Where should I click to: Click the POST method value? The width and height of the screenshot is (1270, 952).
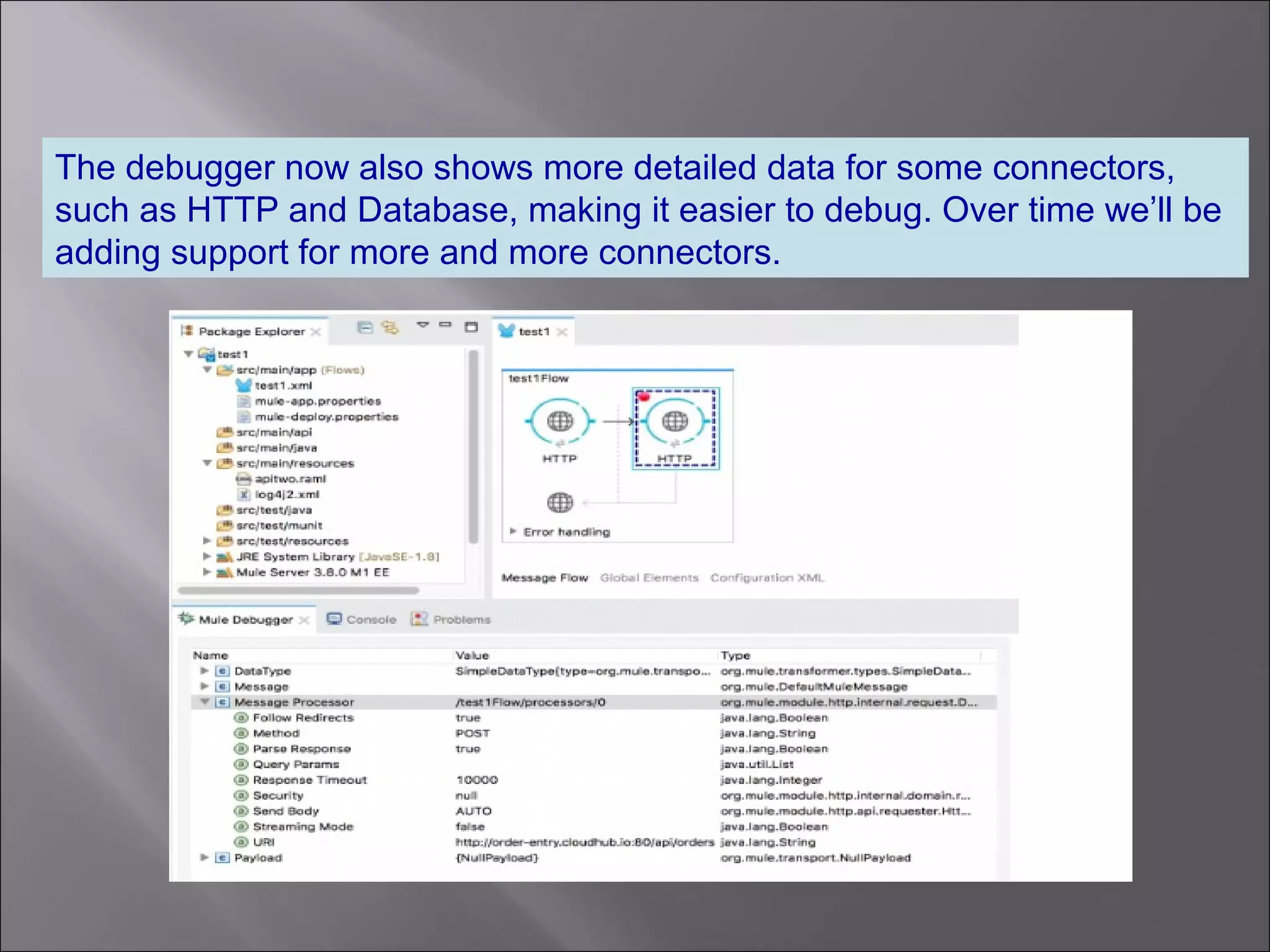point(473,733)
